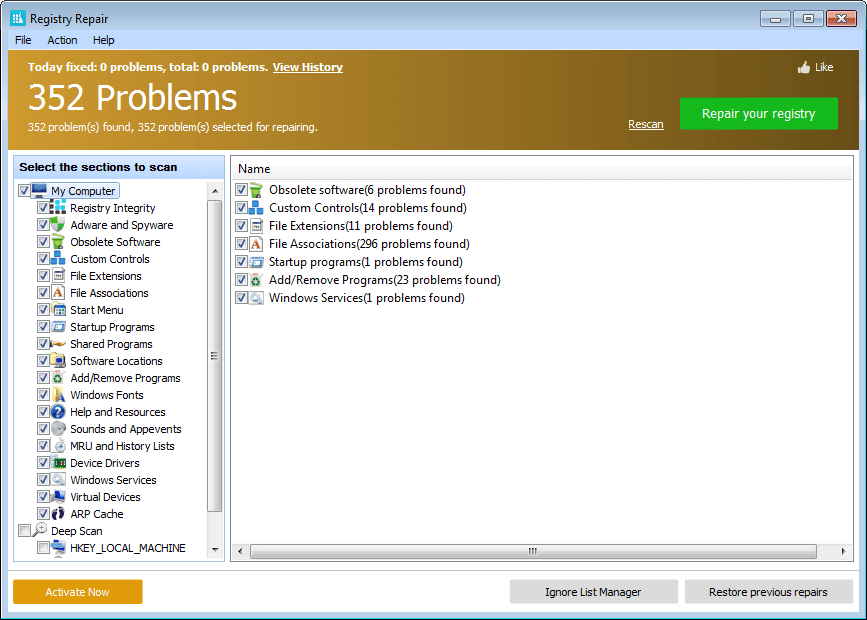Screen dimensions: 867x620
Task: Open View History link
Action: 307,67
